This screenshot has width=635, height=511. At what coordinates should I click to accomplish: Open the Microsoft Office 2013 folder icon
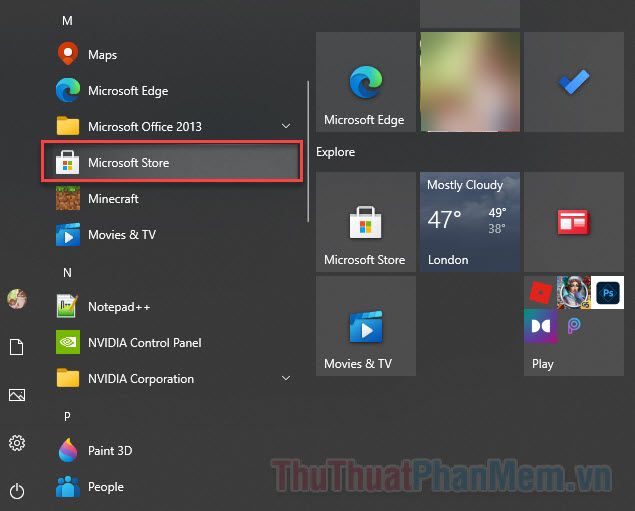click(68, 126)
